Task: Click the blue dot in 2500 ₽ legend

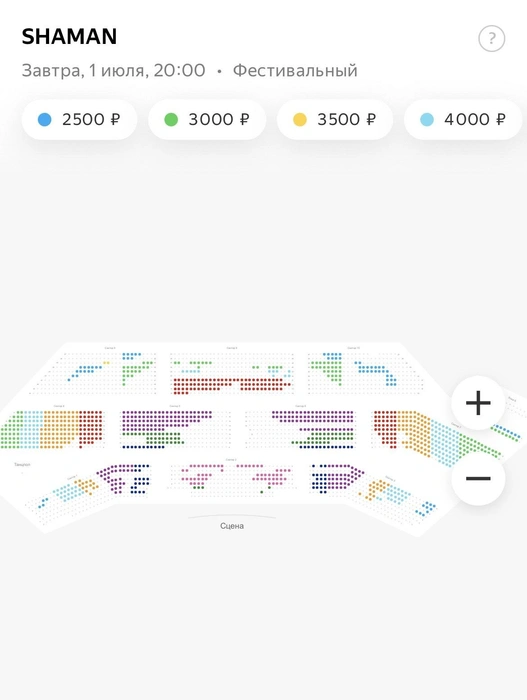Action: (45, 120)
